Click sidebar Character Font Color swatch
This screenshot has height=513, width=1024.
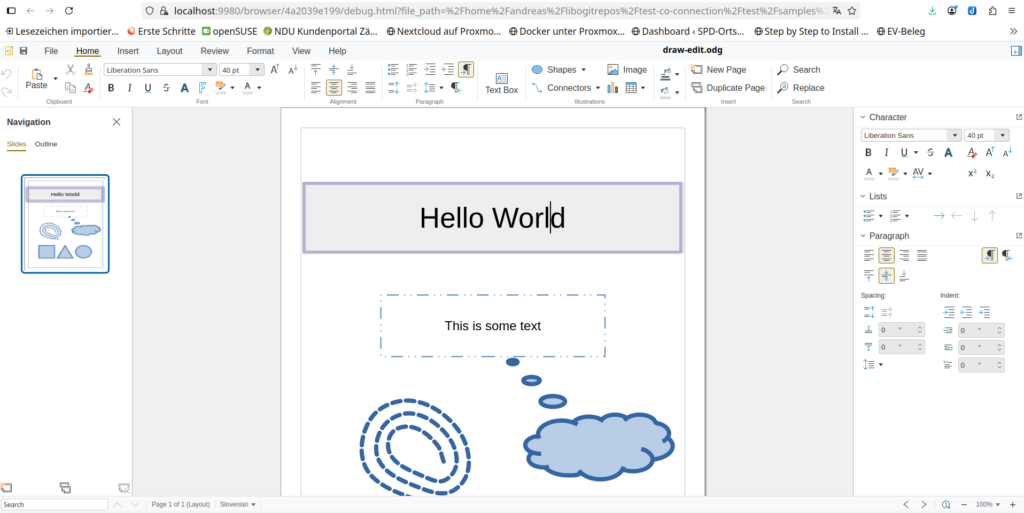869,173
